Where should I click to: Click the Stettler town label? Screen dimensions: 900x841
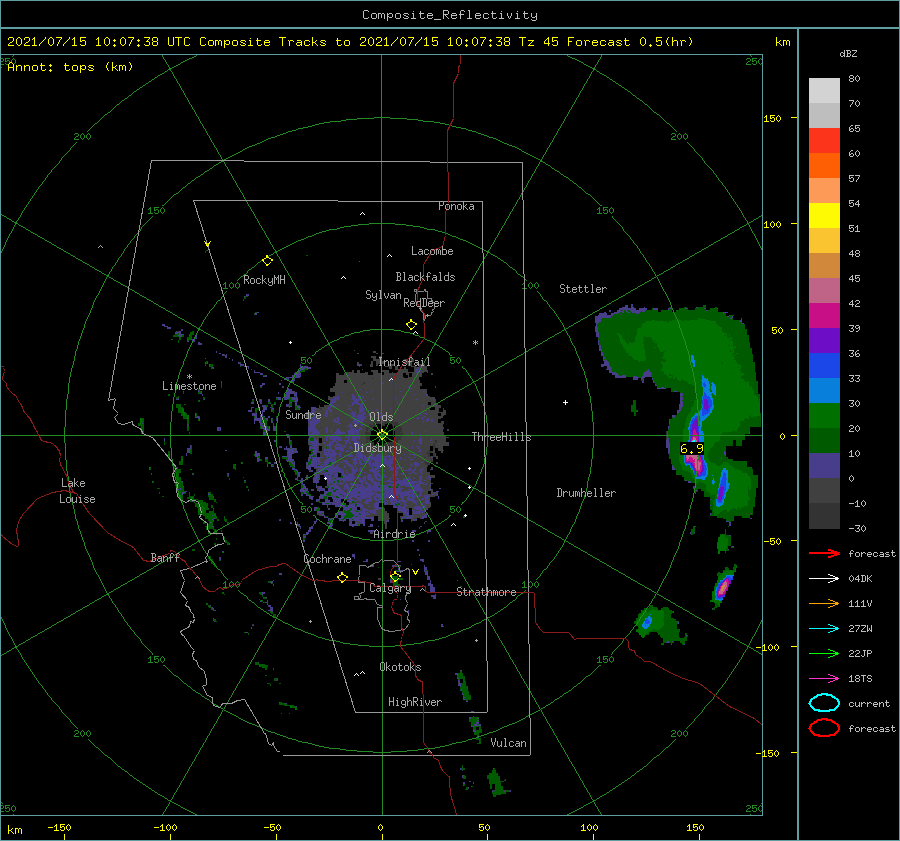point(583,289)
